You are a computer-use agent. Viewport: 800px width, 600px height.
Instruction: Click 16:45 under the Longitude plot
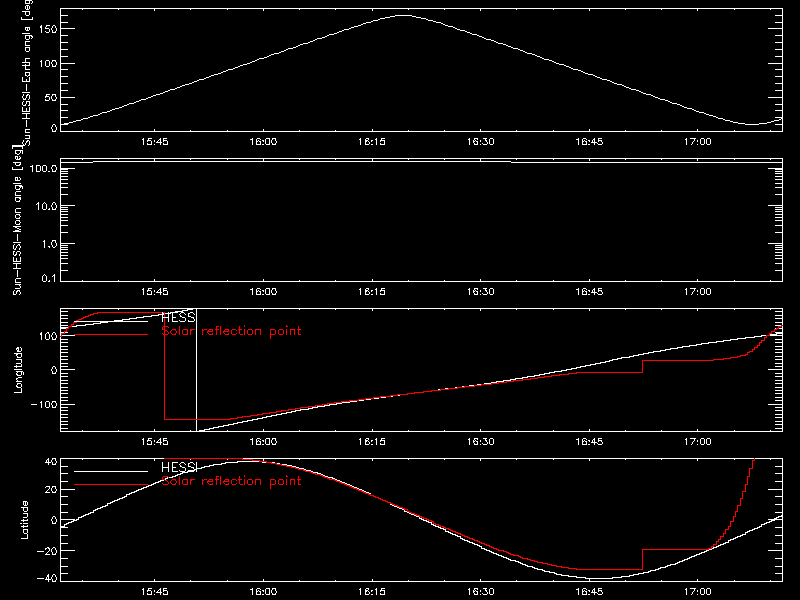(589, 442)
